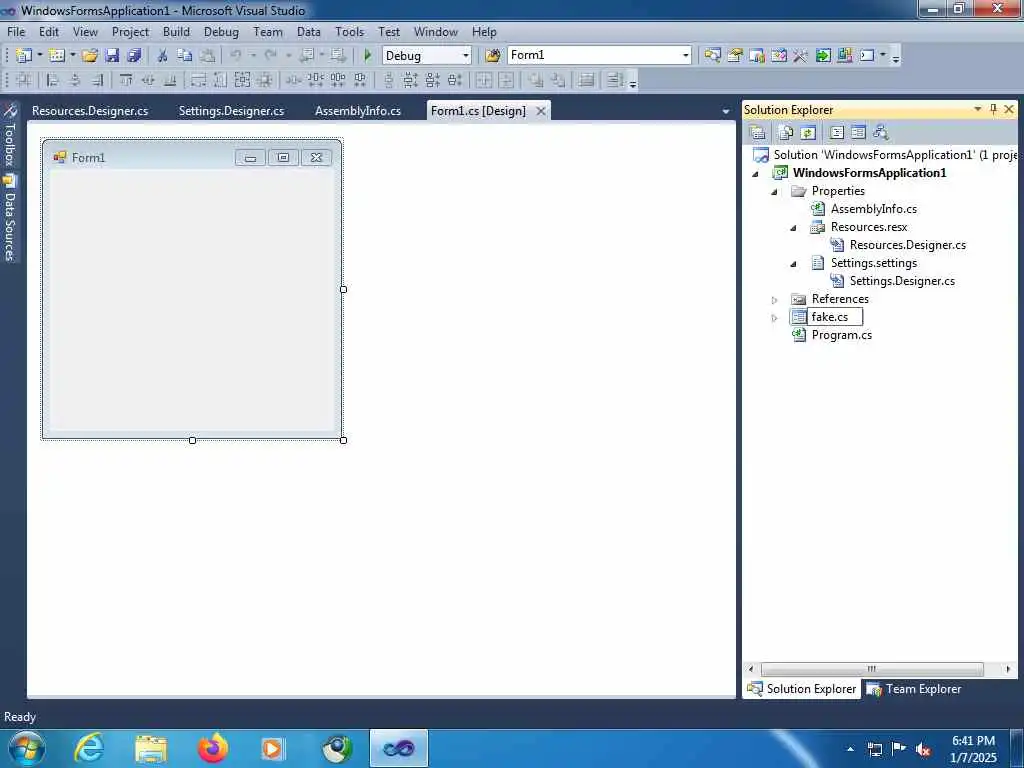Open the Toolbox via the hammer-and-wrench icon
Viewport: 1024px width, 768px height.
coord(801,56)
